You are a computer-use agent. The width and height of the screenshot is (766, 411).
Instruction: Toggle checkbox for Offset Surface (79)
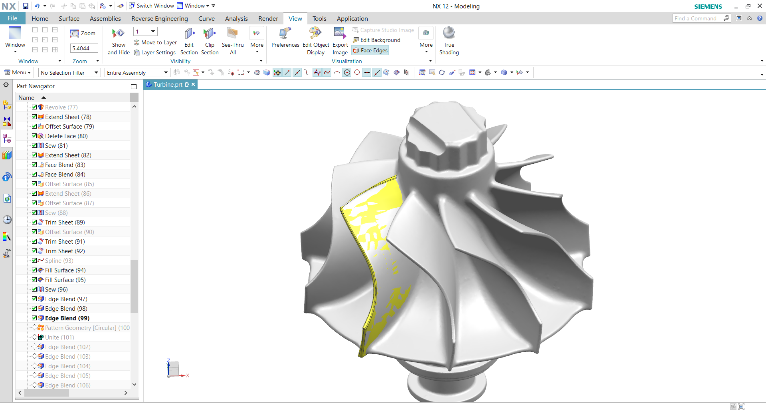click(x=35, y=127)
